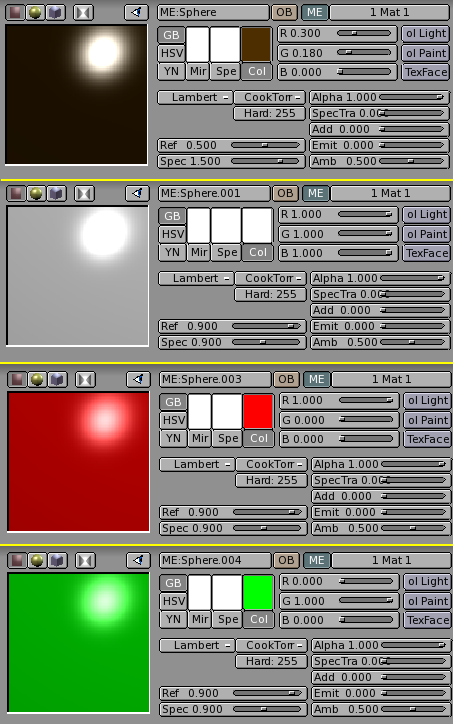Click ol Paint button in Sphere.004 panel
Viewport: 453px width, 724px height.
(428, 601)
